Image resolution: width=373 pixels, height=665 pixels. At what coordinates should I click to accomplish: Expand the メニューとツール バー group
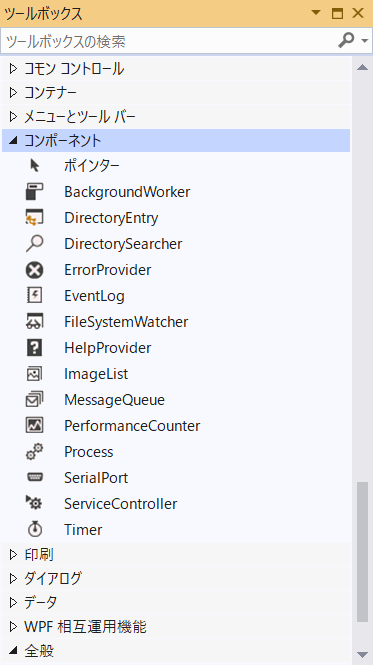13,116
